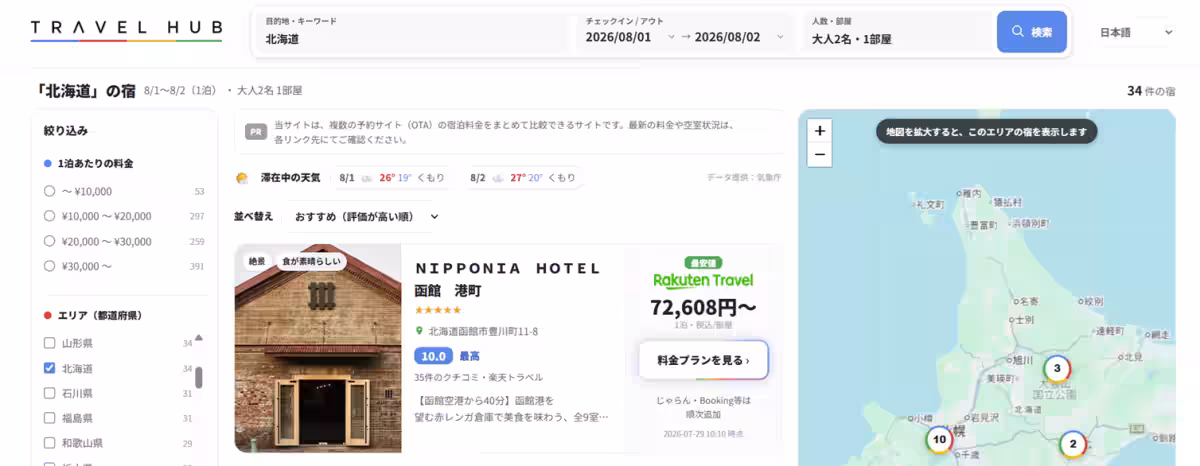Edit the 目的地・キーワード field 北海道
Image resolution: width=1200 pixels, height=466 pixels.
pyautogui.click(x=413, y=32)
